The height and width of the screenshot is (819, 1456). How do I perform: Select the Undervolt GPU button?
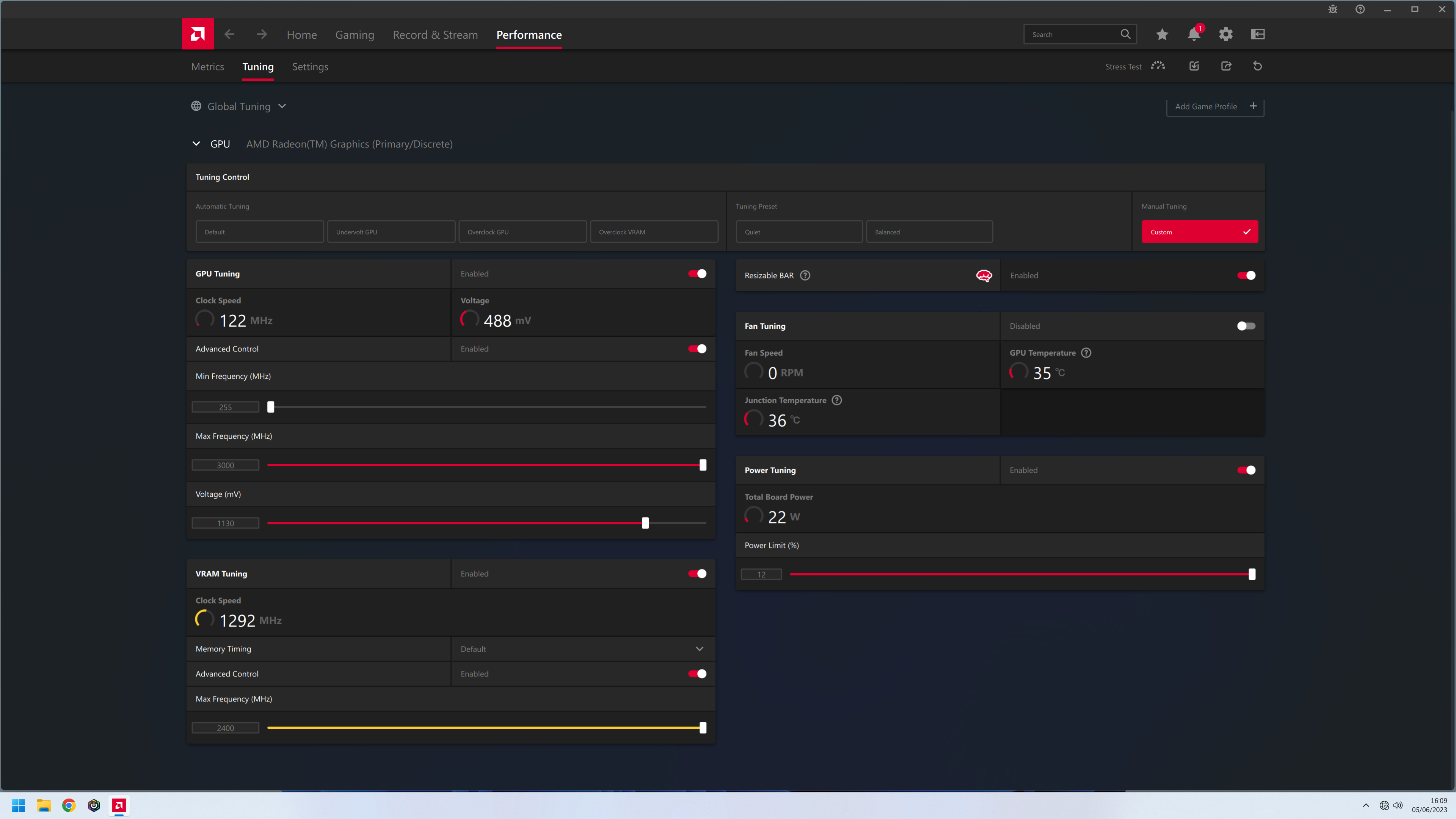(391, 232)
